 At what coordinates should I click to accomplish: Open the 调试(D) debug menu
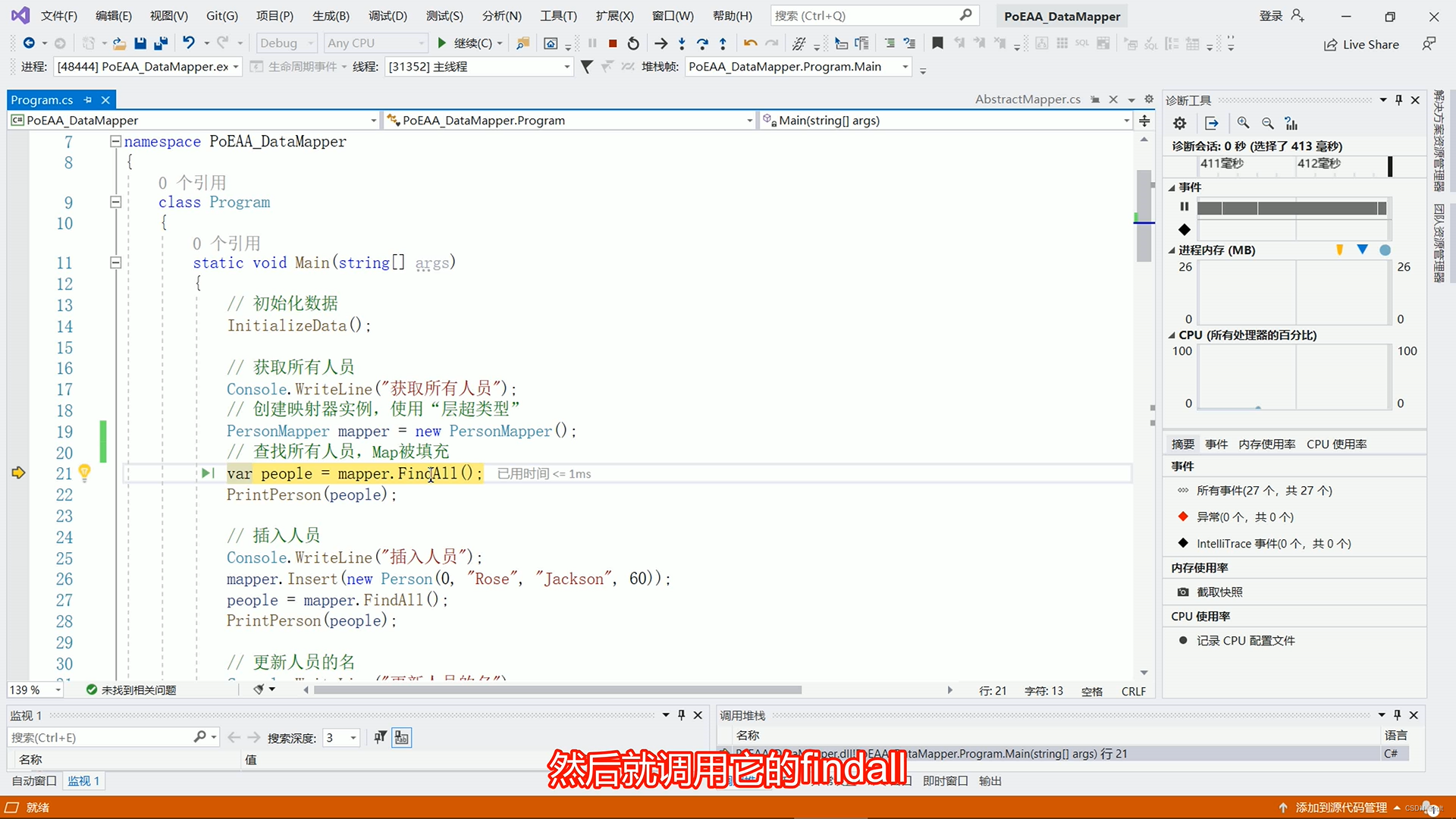point(387,16)
